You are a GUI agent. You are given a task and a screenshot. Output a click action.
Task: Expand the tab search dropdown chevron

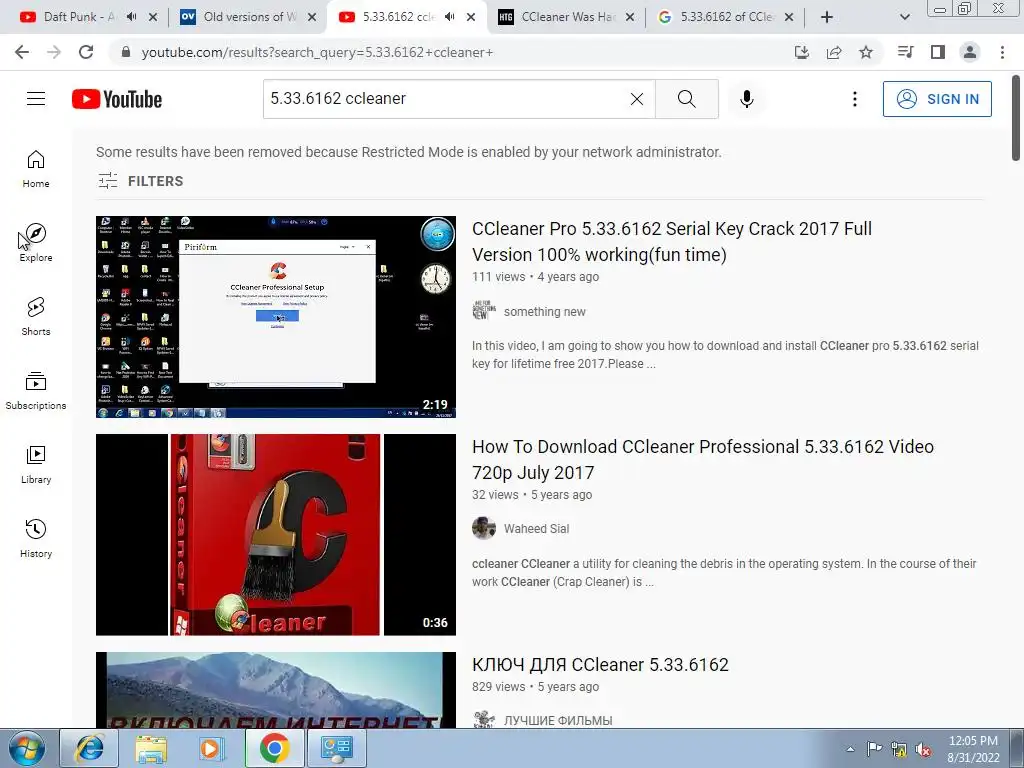click(x=904, y=17)
